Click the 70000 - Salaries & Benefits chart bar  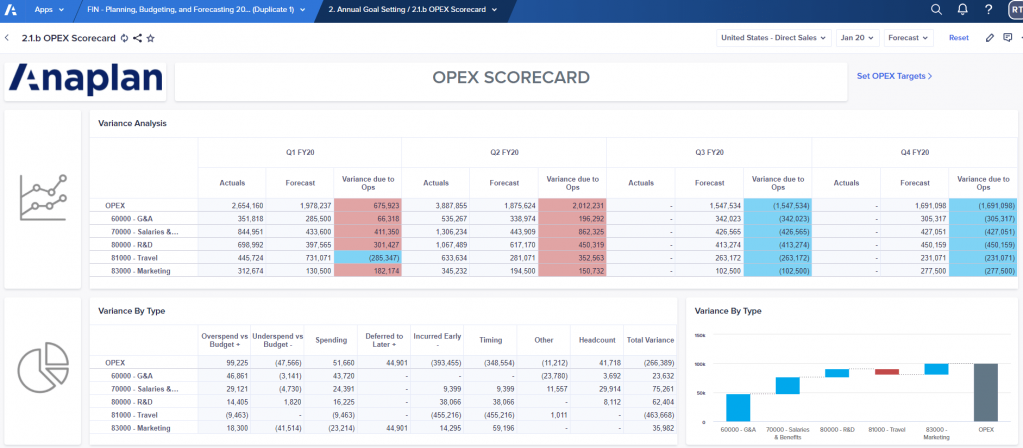(787, 385)
